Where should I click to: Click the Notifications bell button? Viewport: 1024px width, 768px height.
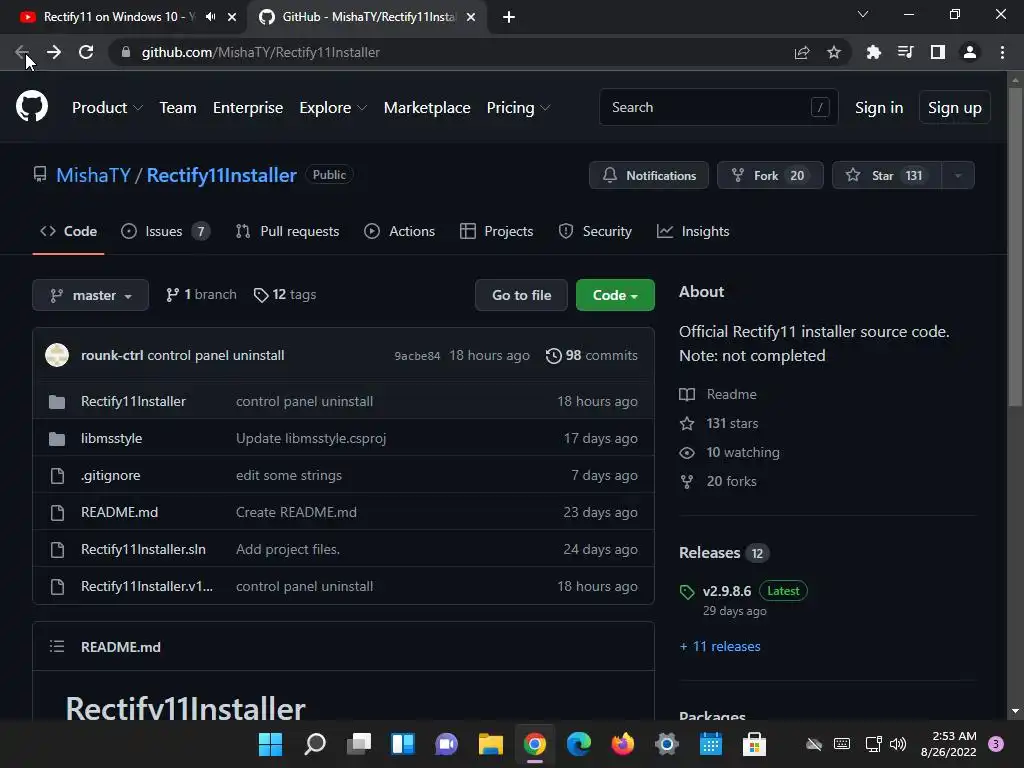point(648,175)
